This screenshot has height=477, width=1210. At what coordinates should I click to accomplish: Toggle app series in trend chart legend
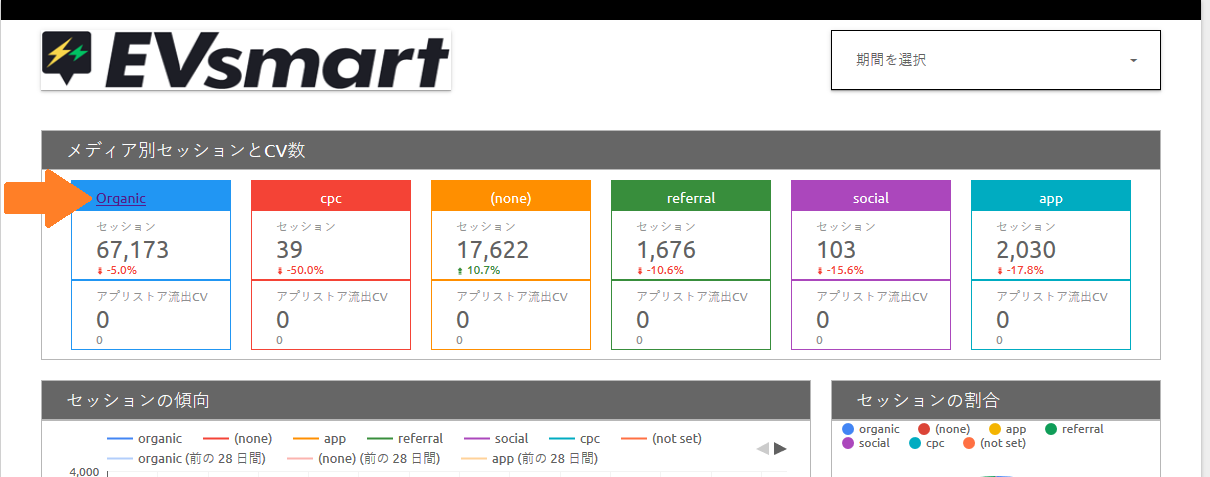pyautogui.click(x=320, y=438)
